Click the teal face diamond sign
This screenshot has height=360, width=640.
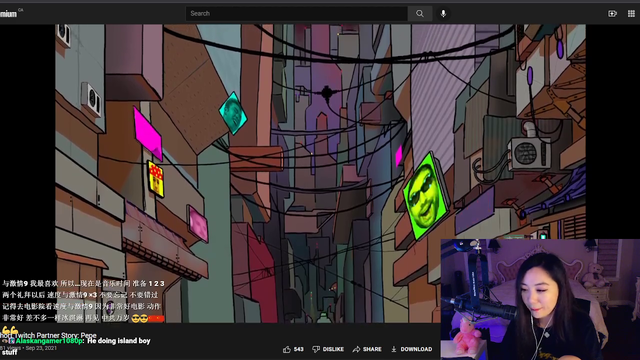pyautogui.click(x=233, y=113)
